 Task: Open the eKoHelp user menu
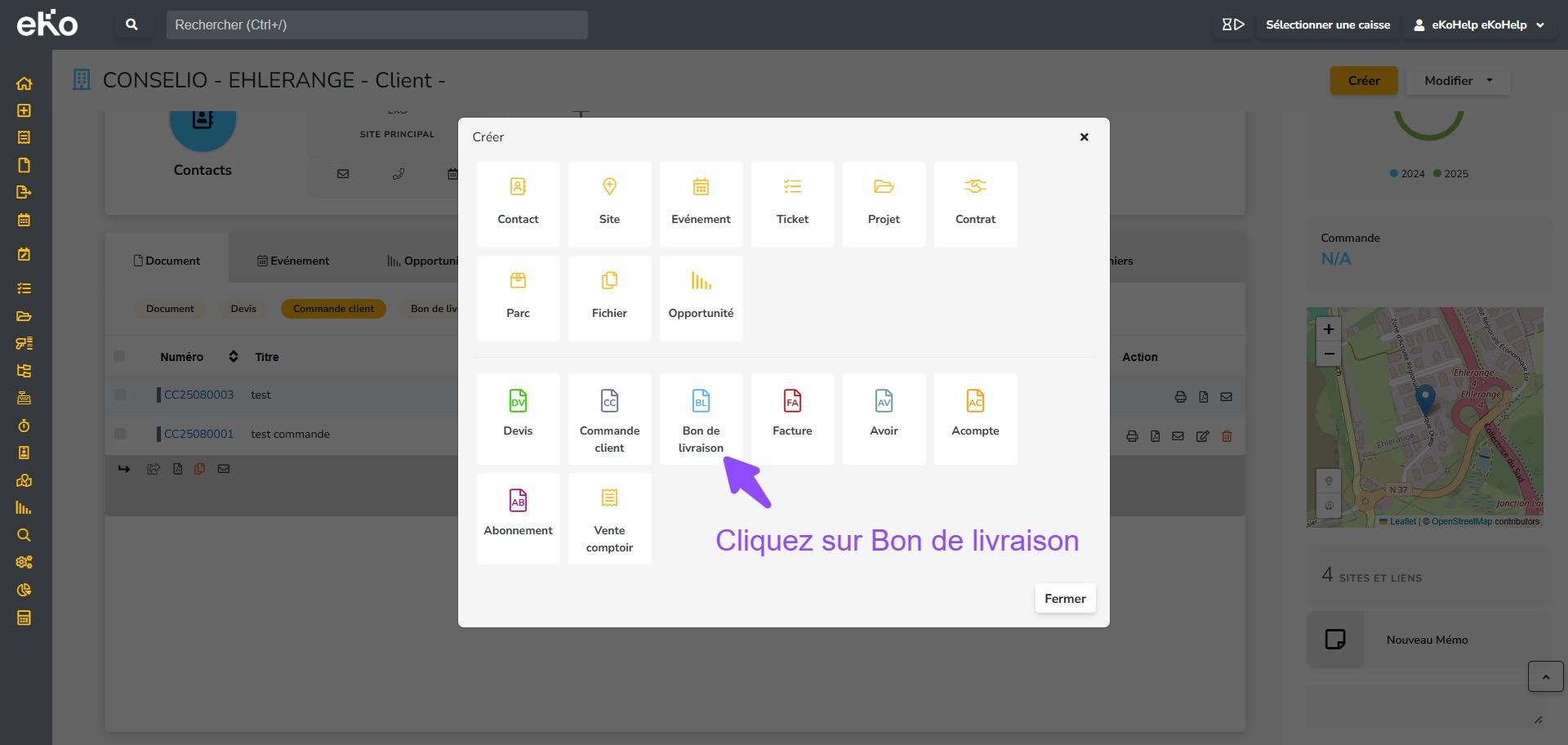coord(1478,25)
